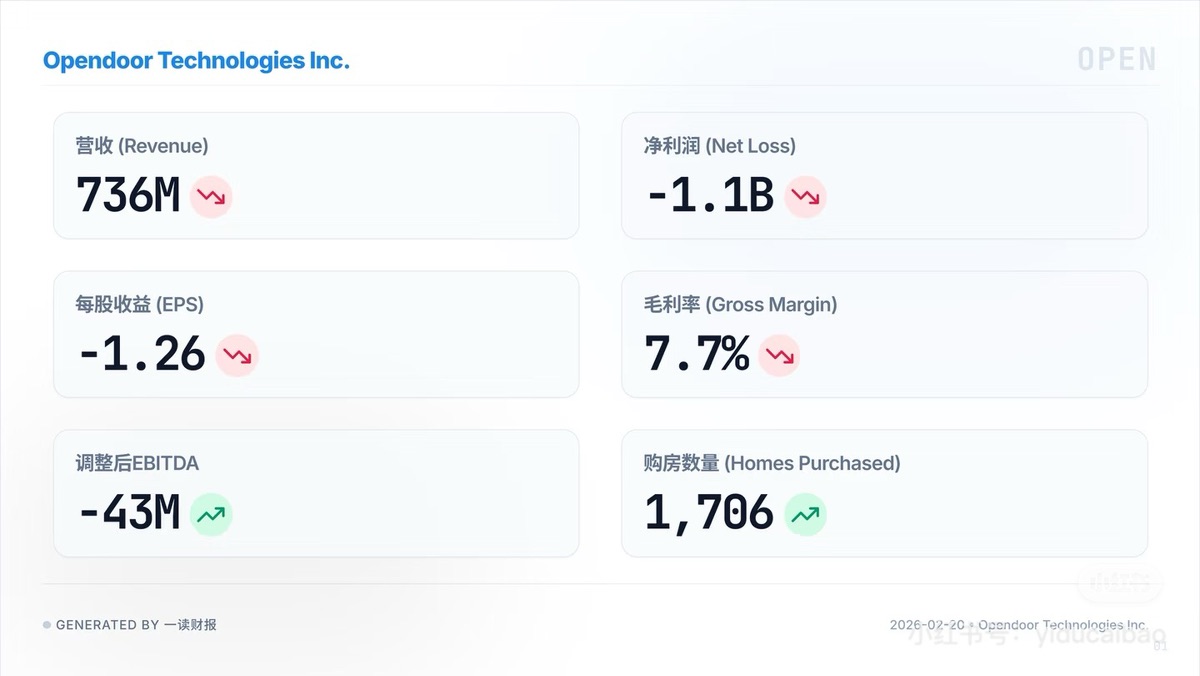Click the downward trend icon beside 736M revenue
The height and width of the screenshot is (676, 1200).
tap(211, 197)
